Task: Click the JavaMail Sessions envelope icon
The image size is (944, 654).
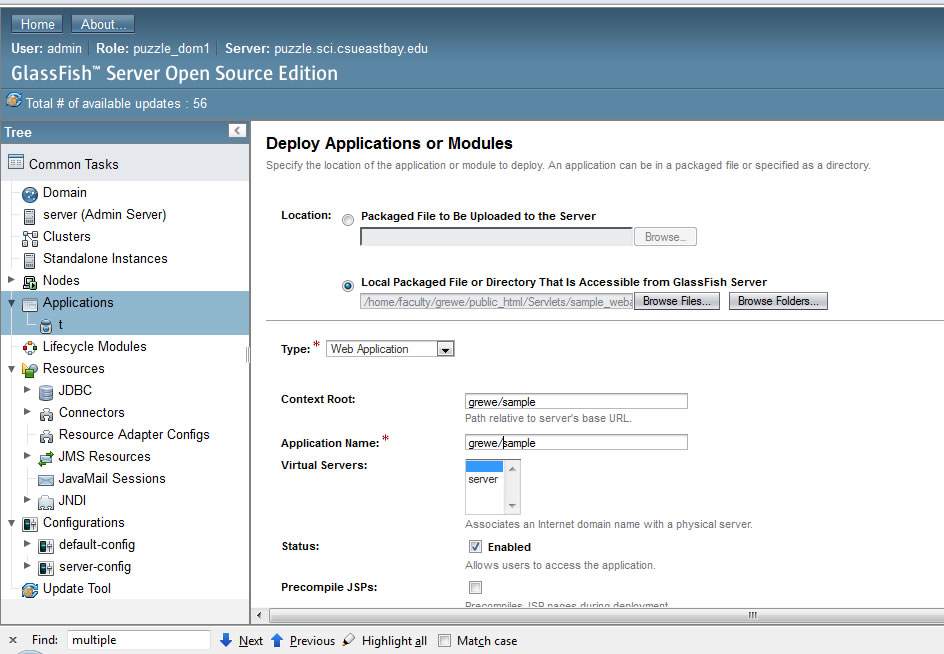Action: 45,479
